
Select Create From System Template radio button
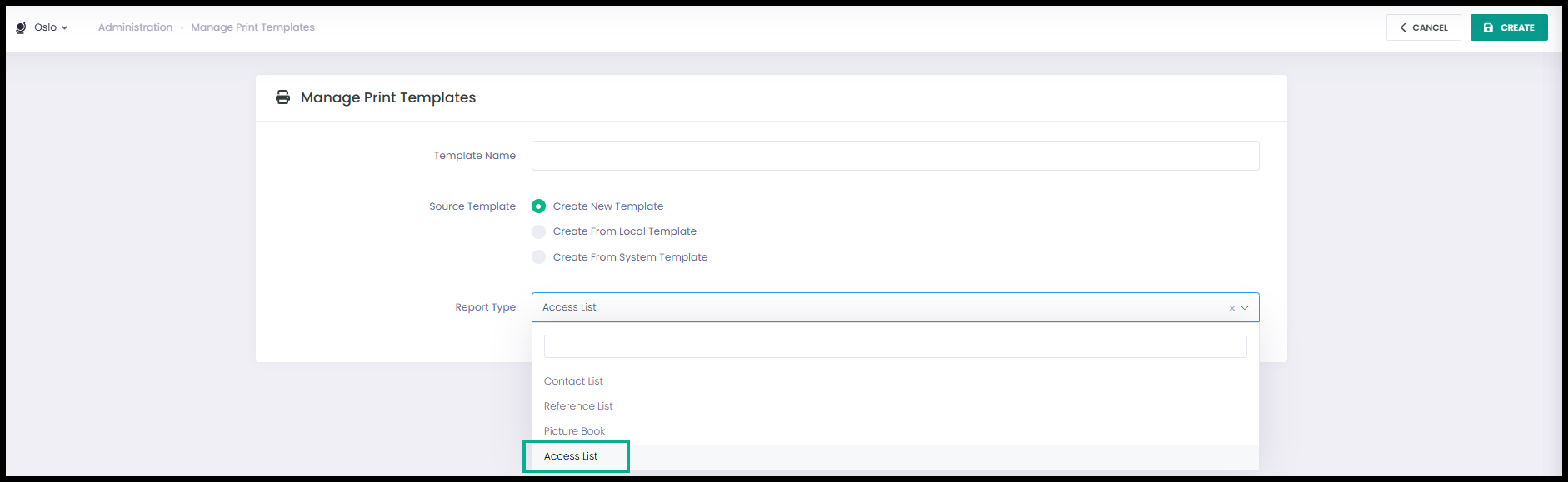click(x=538, y=257)
